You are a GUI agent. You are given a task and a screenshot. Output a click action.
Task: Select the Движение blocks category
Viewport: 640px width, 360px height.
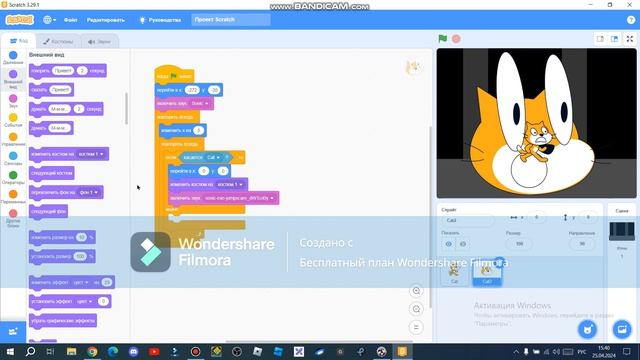(x=13, y=58)
